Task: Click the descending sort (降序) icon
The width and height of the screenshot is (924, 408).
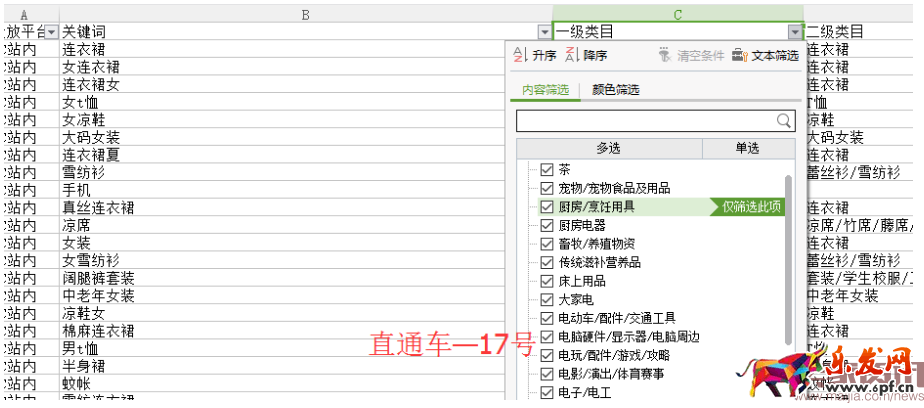Action: tap(572, 56)
